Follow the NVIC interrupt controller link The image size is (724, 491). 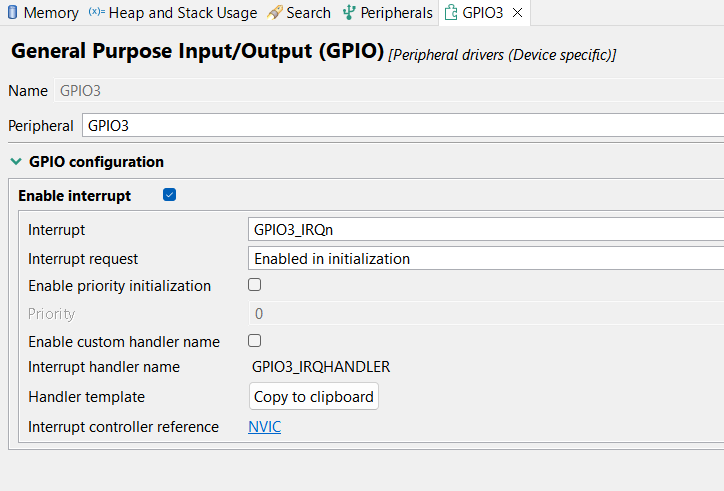point(264,427)
